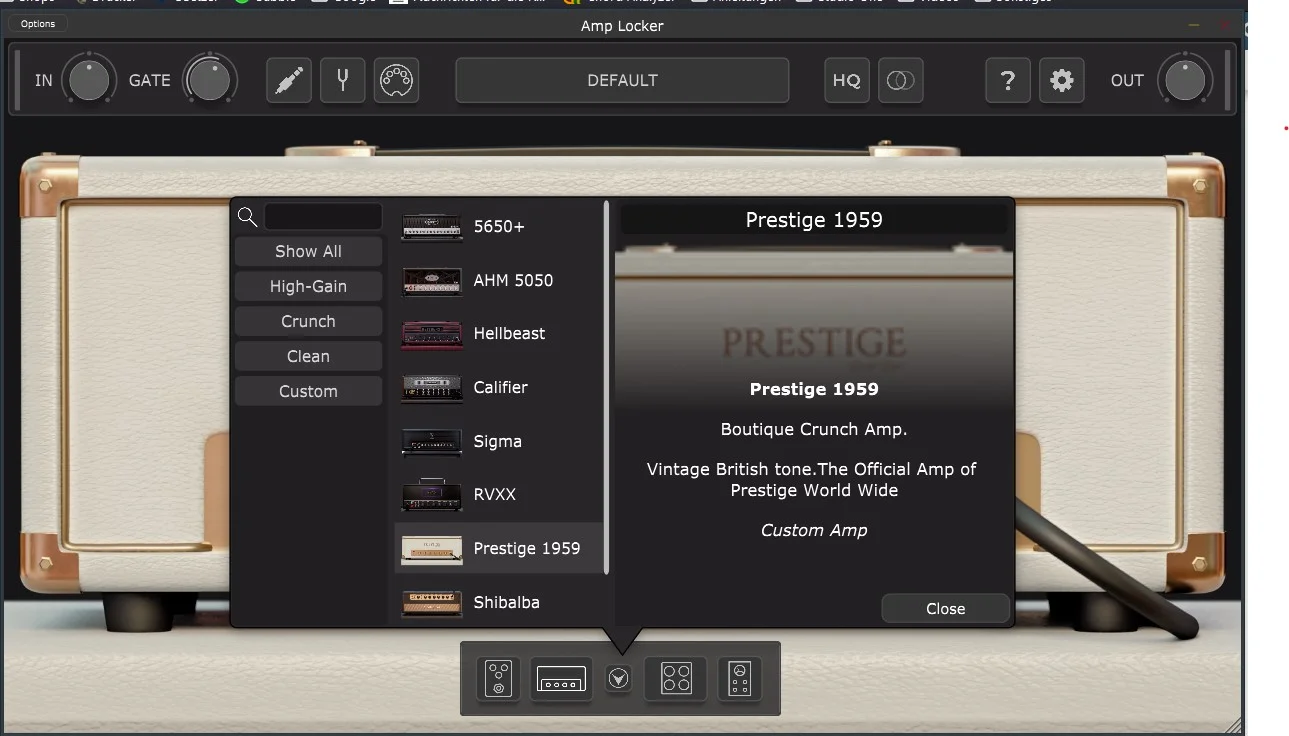Image resolution: width=1289 pixels, height=736 pixels.
Task: Select the Shibalba amp
Action: [x=498, y=602]
